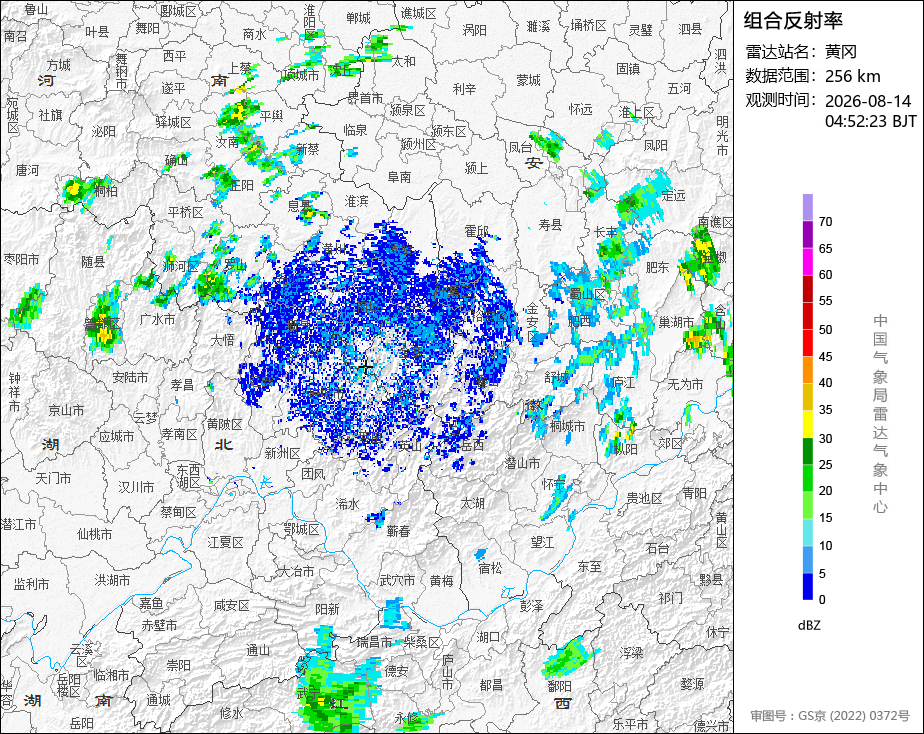Click the observation time 04:52:23 BJT
This screenshot has width=924, height=734.
point(870,121)
